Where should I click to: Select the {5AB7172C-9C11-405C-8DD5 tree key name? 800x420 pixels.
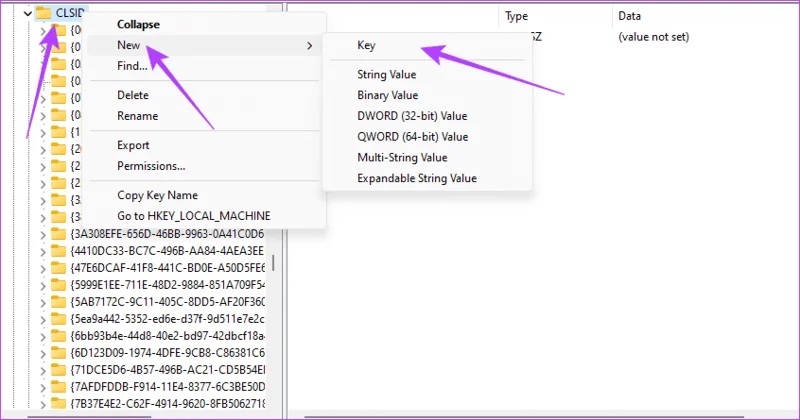point(168,302)
